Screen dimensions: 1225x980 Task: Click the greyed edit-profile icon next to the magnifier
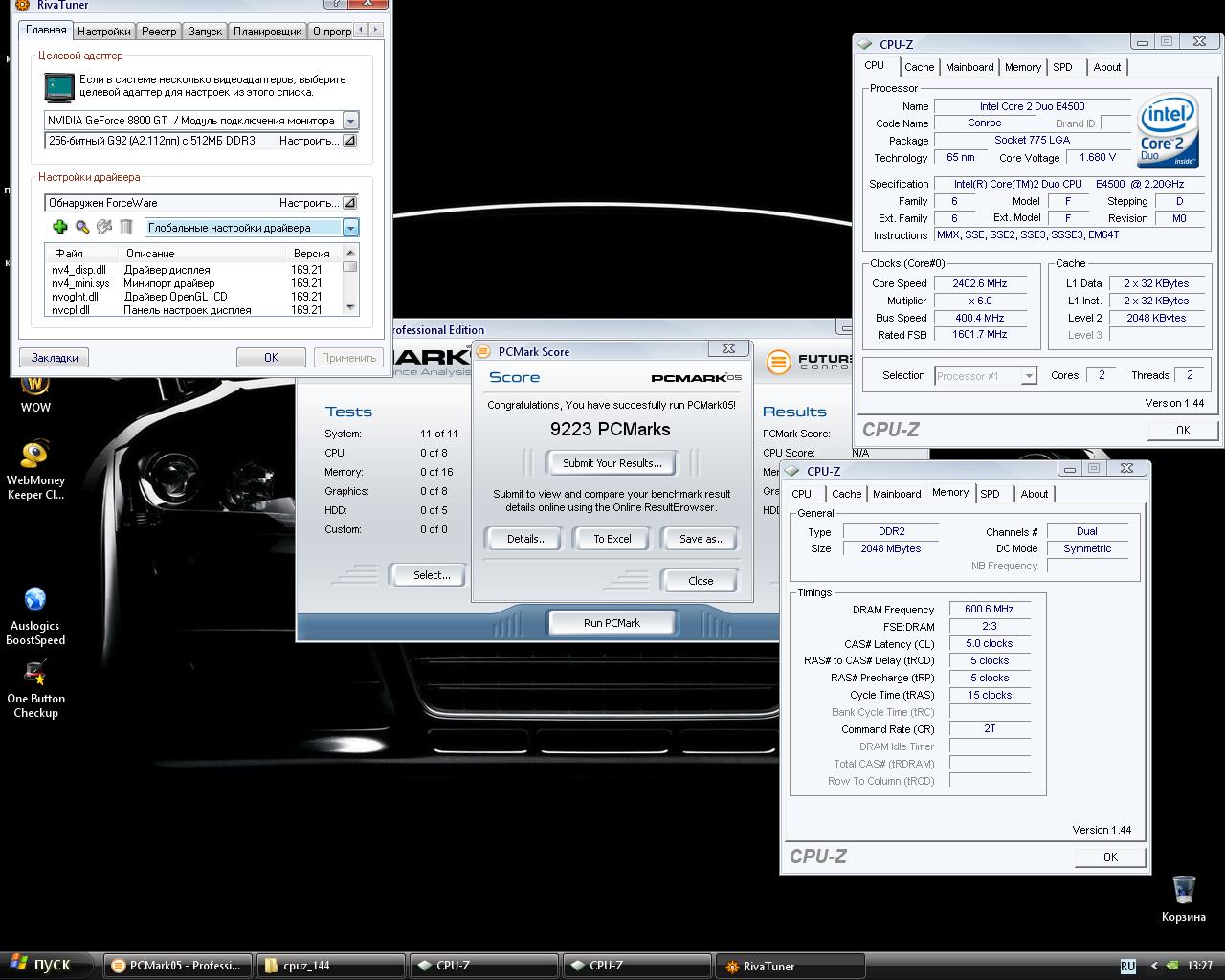click(x=104, y=227)
